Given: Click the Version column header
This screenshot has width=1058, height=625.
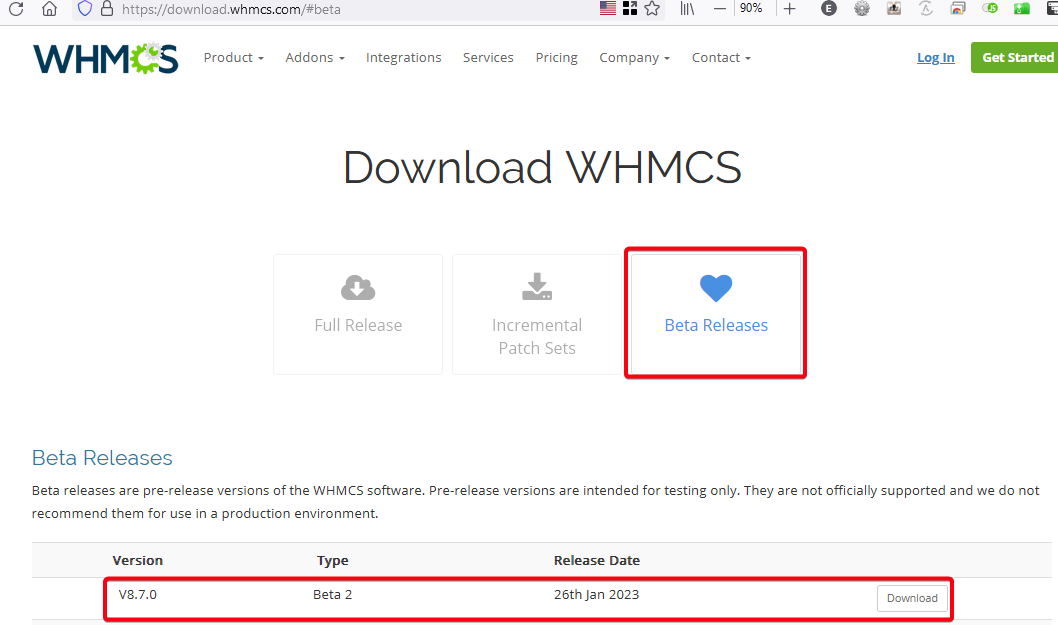Looking at the screenshot, I should [138, 560].
